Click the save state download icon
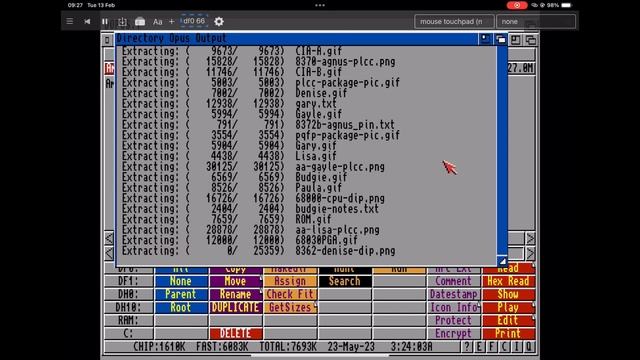Image resolution: width=640 pixels, height=360 pixels. (122, 21)
